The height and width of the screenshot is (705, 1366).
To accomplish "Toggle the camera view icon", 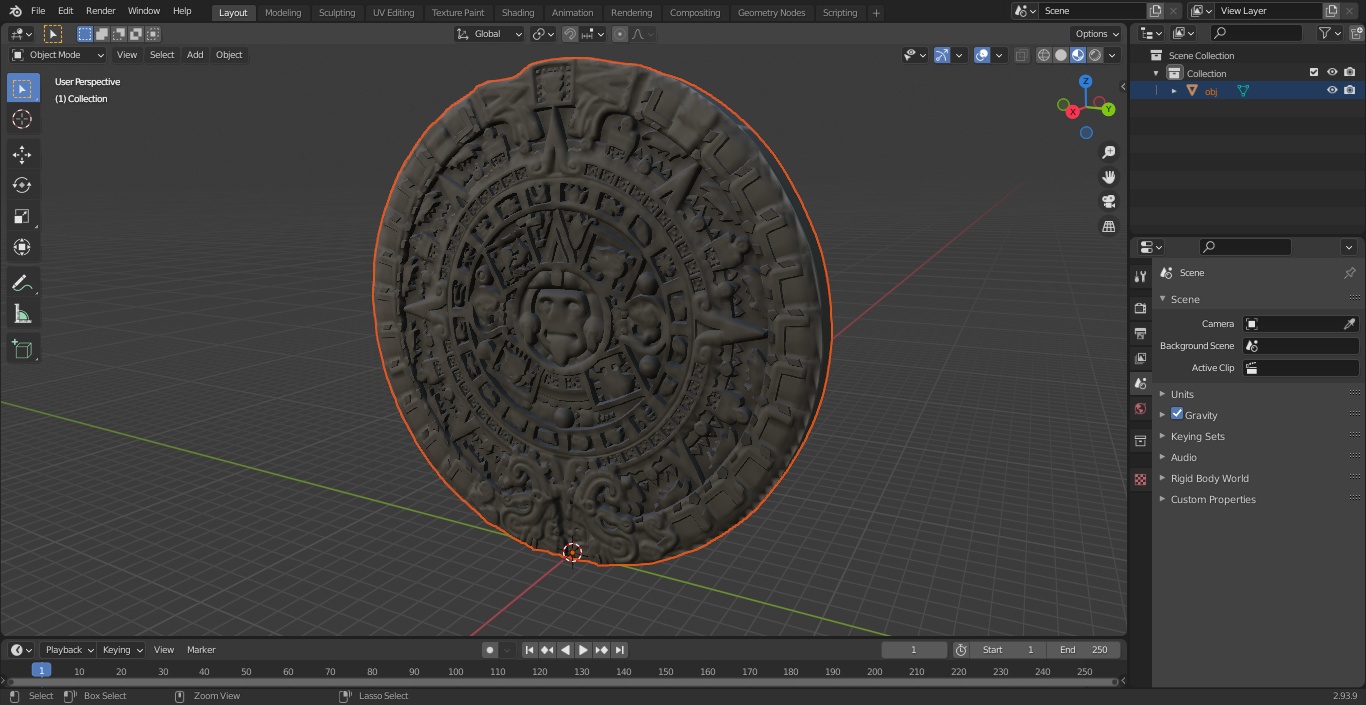I will pyautogui.click(x=1108, y=202).
